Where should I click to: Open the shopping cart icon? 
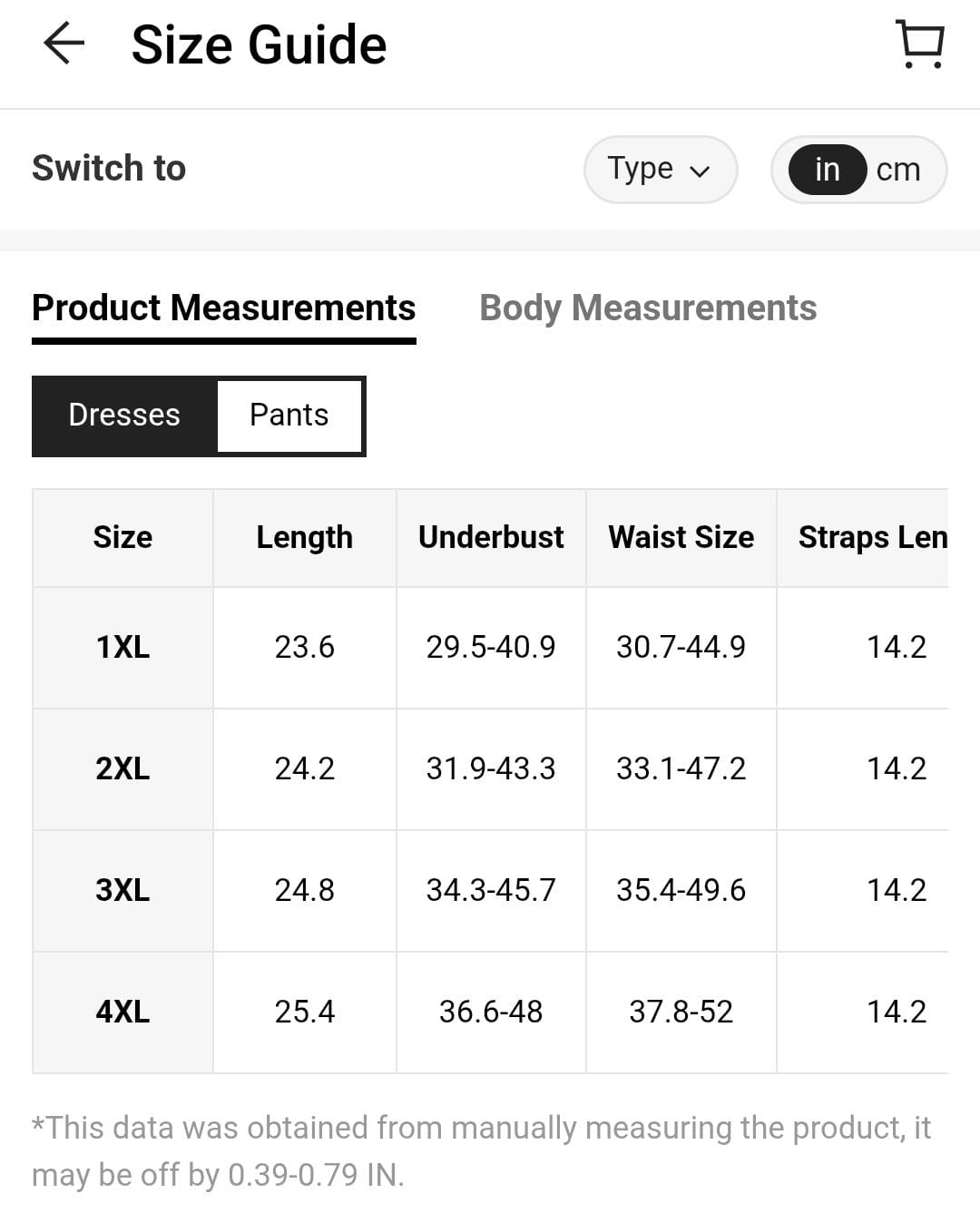point(920,44)
